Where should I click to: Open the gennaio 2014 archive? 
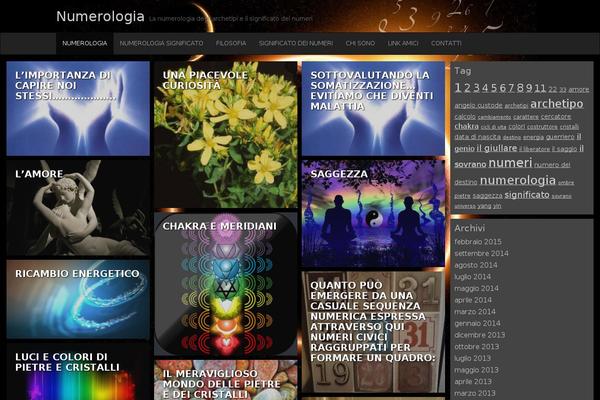pos(478,323)
